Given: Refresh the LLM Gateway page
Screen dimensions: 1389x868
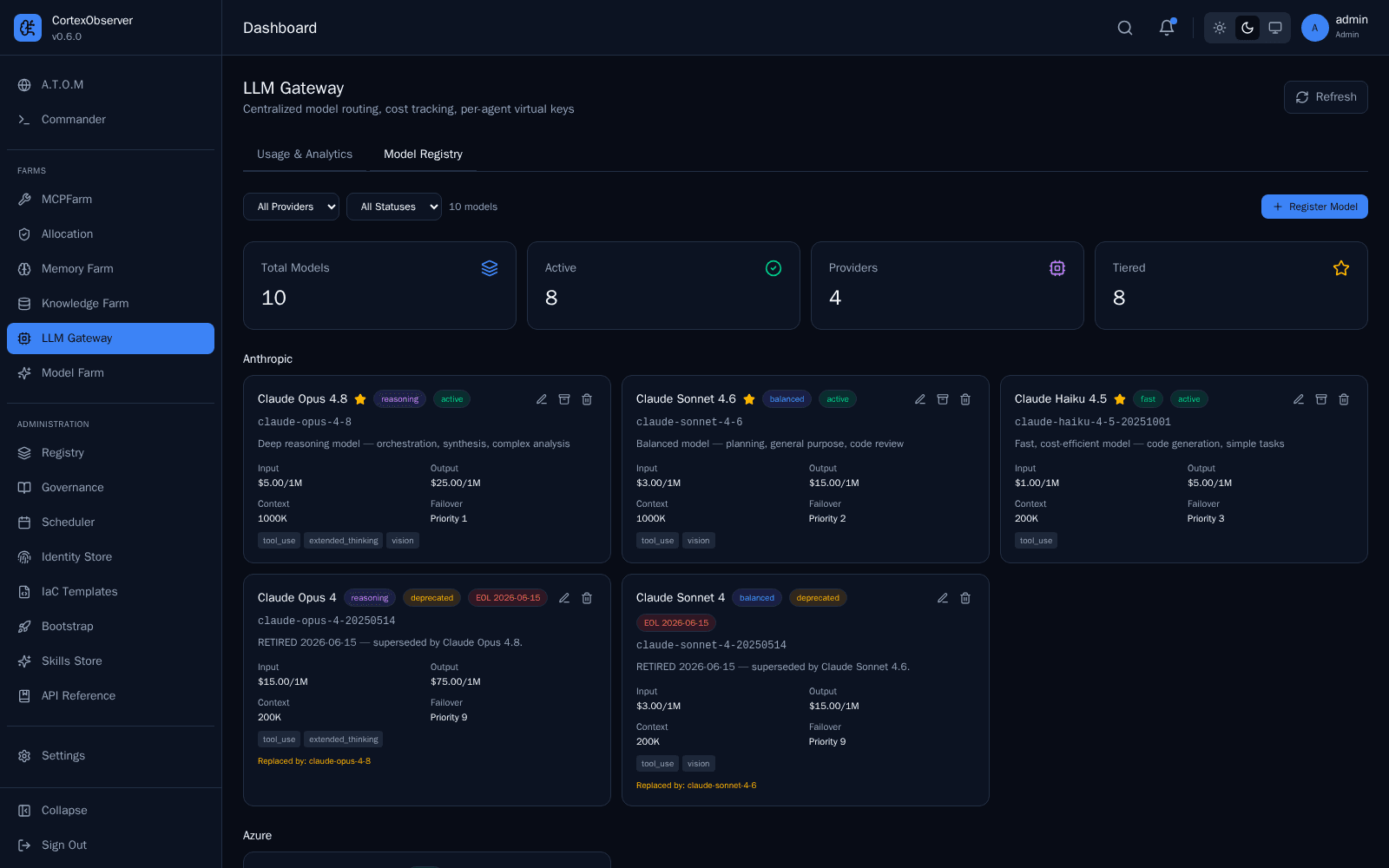Looking at the screenshot, I should (x=1326, y=97).
